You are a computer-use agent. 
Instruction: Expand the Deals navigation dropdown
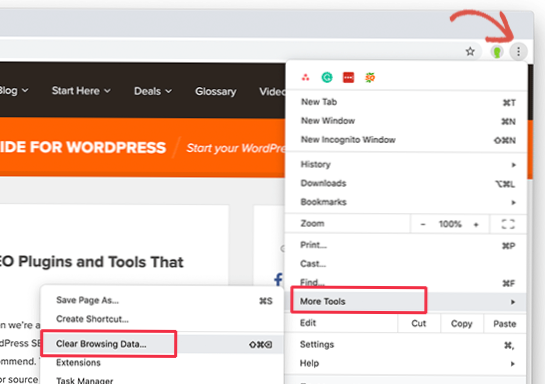tap(153, 91)
